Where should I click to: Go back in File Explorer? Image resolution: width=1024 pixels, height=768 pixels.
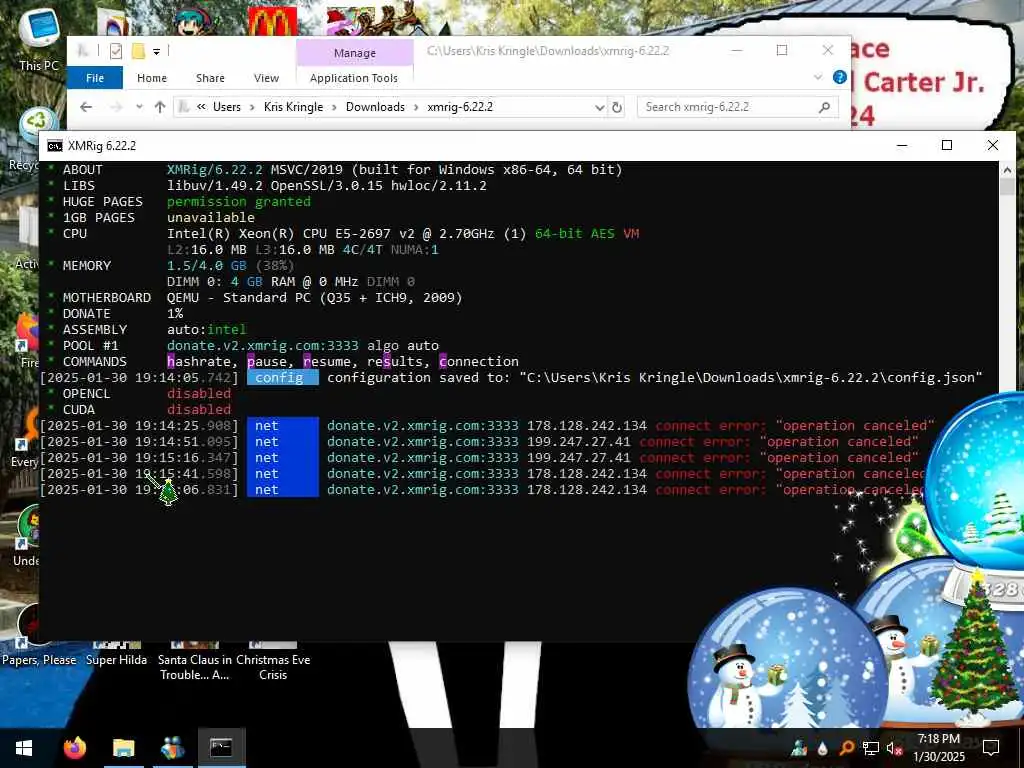point(86,107)
